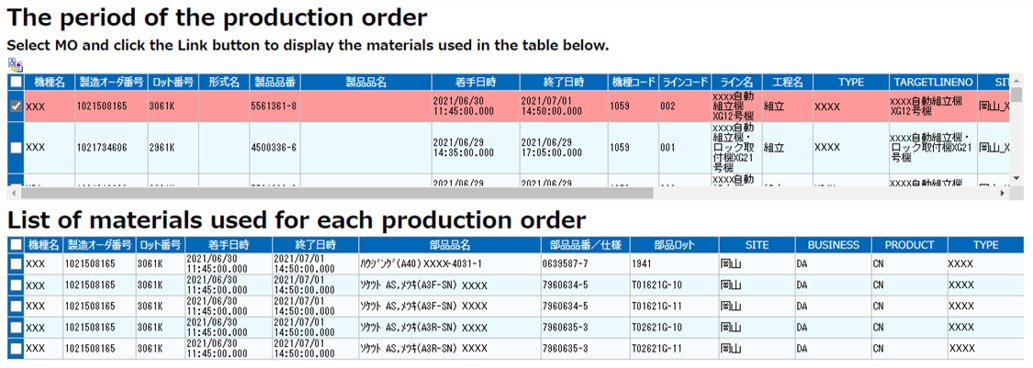This screenshot has height=368, width=1033.
Task: Click the TARGETLINENO column header
Action: pyautogui.click(x=932, y=82)
